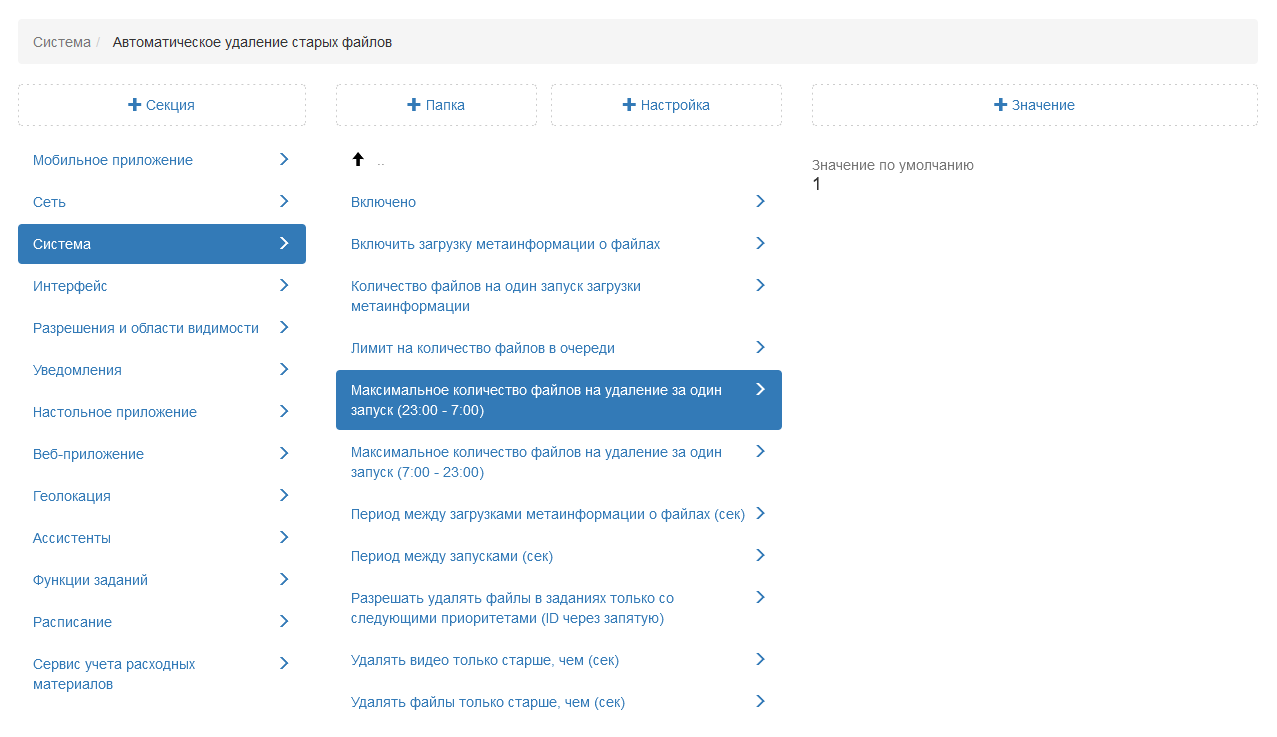
Task: Open the Интерфейс section
Action: pos(70,286)
